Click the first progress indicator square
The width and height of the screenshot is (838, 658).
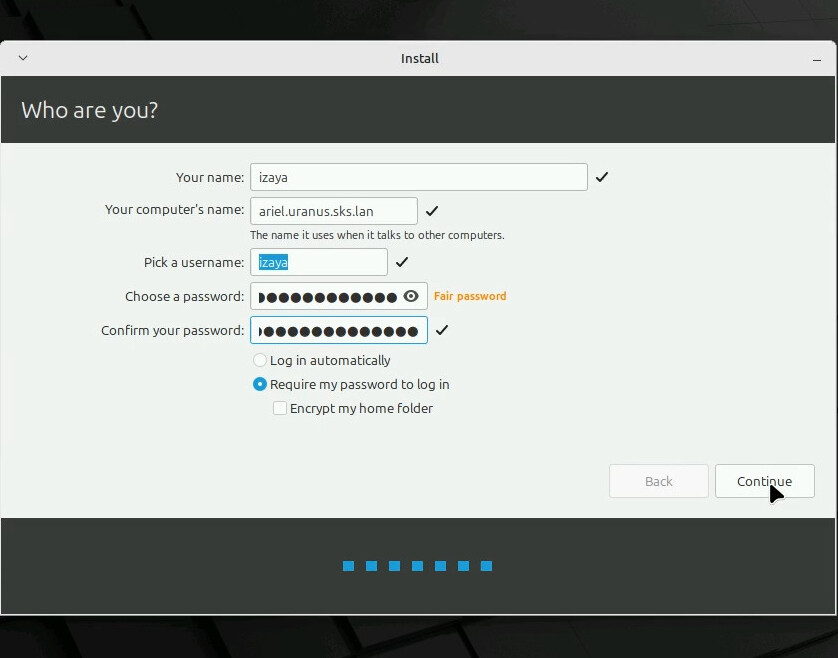pos(349,566)
